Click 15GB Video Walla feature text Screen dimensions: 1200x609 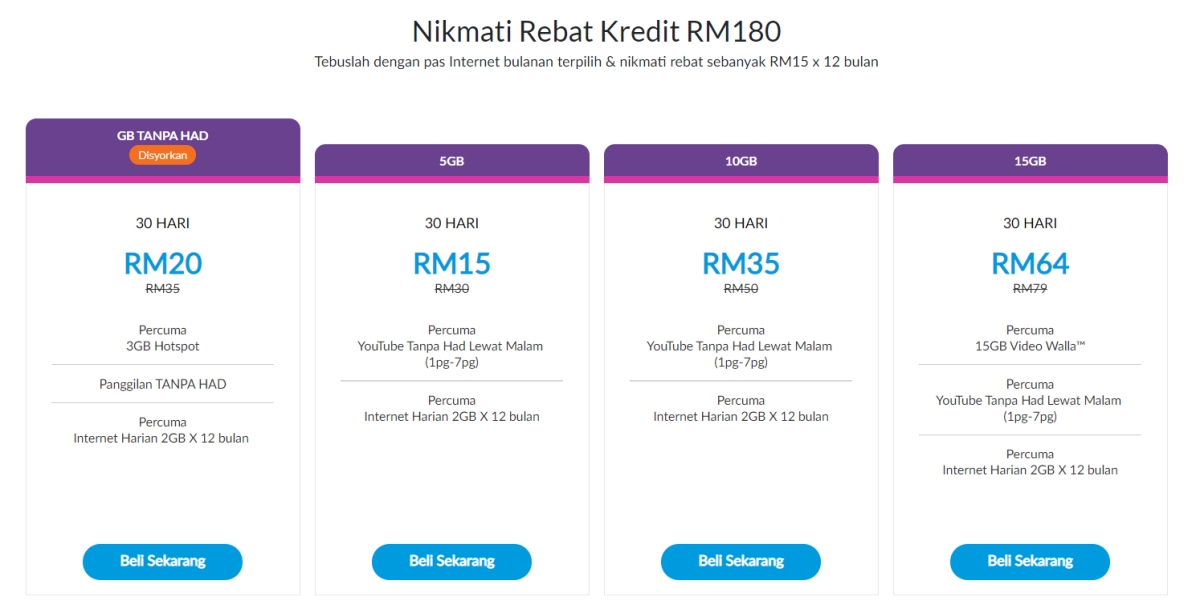coord(1030,346)
